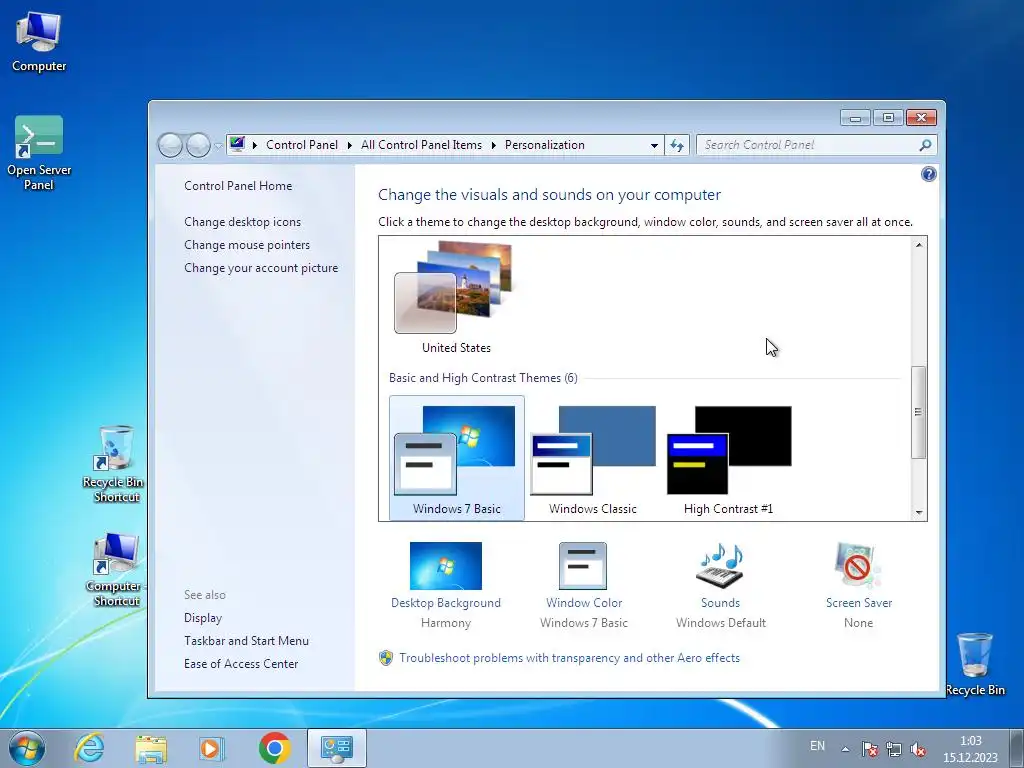Open recent pages dropdown arrow
The height and width of the screenshot is (768, 1024).
click(218, 146)
